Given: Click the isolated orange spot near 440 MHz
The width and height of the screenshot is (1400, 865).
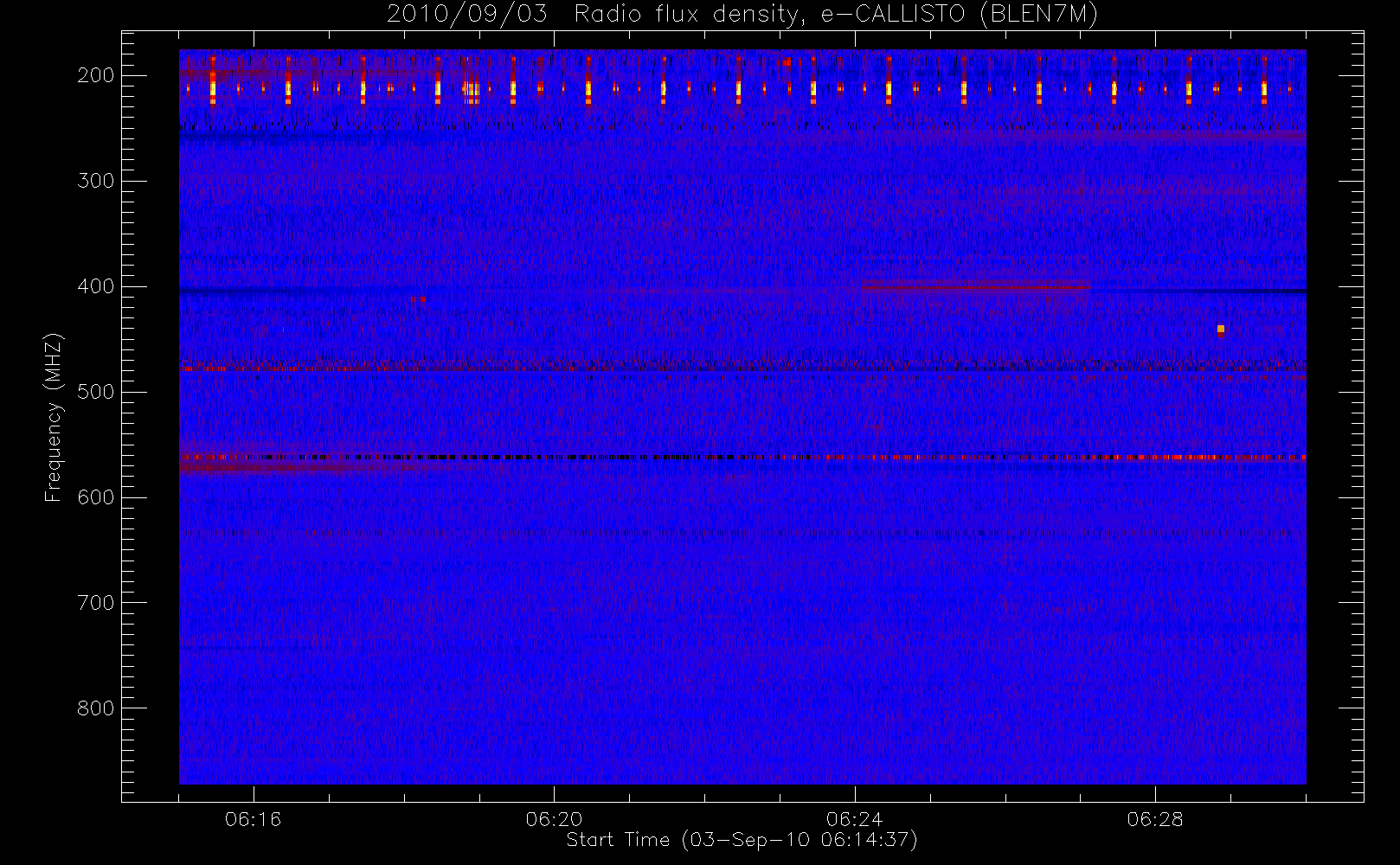Looking at the screenshot, I should [1221, 330].
